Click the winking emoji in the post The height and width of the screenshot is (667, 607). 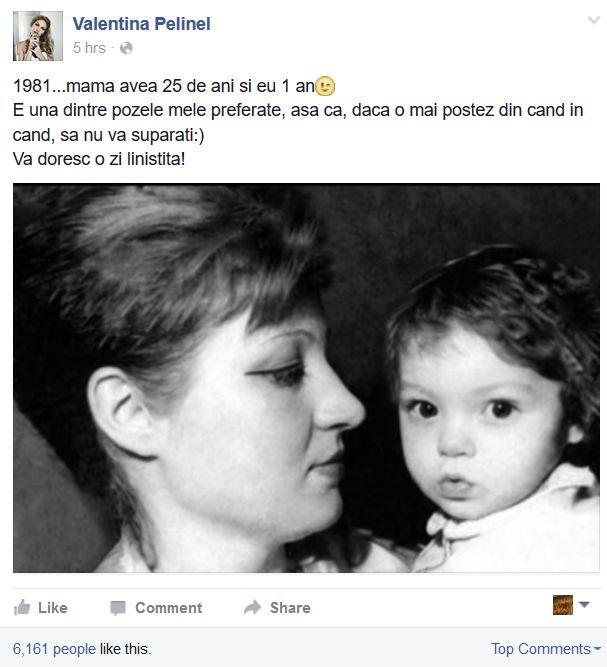pos(325,87)
